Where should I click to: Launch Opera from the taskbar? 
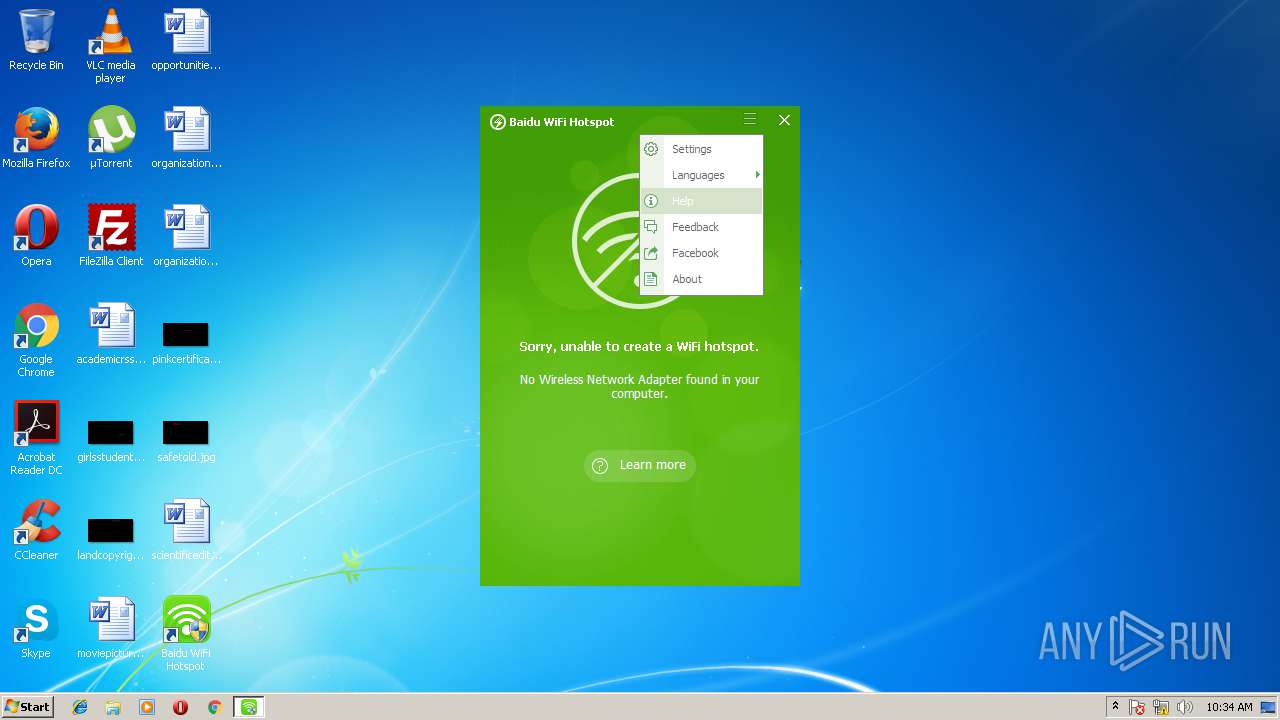click(180, 707)
